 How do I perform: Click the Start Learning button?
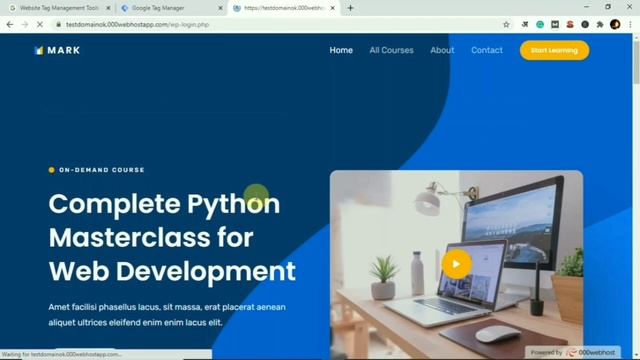point(554,50)
